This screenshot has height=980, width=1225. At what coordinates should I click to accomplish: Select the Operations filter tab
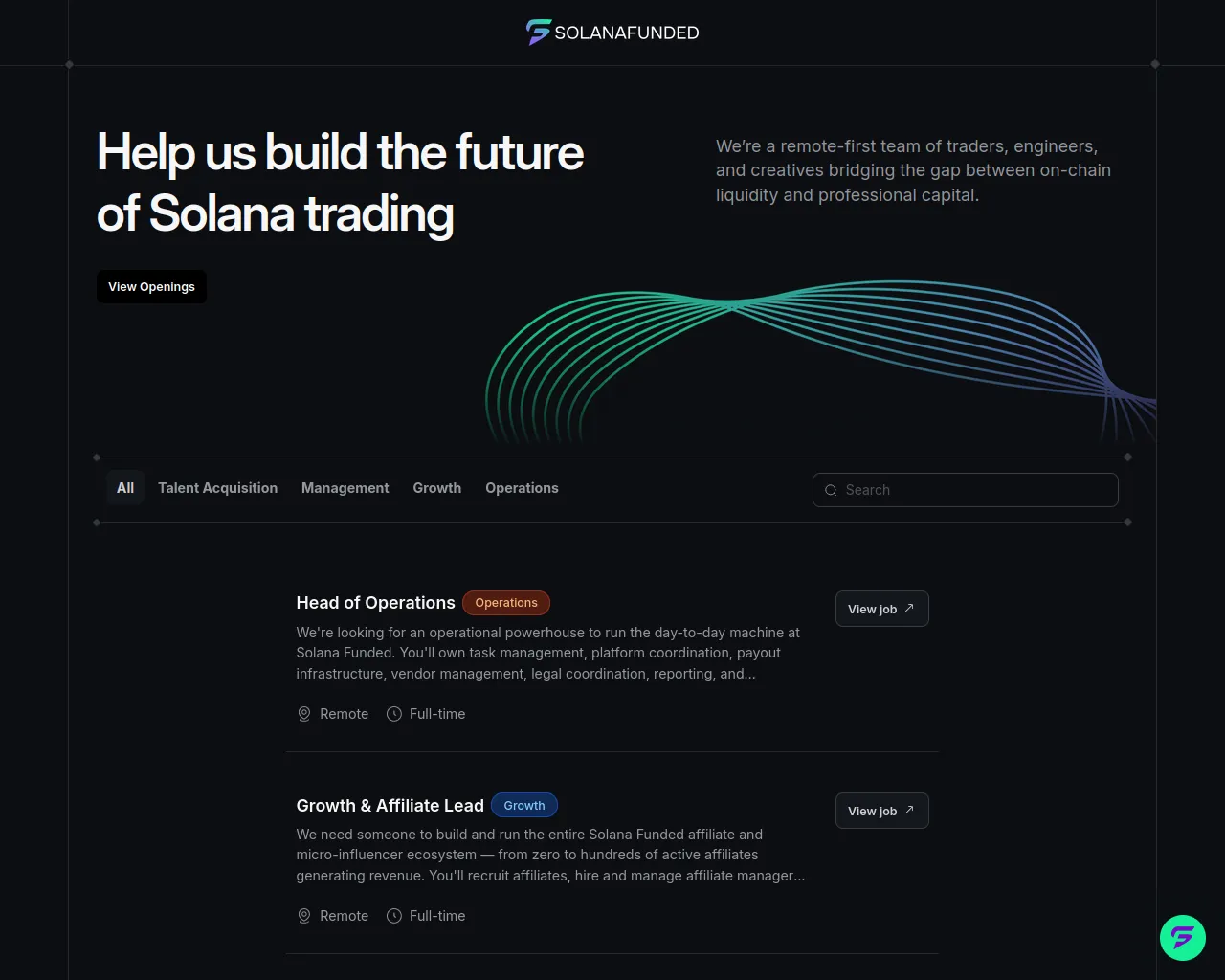pyautogui.click(x=522, y=488)
